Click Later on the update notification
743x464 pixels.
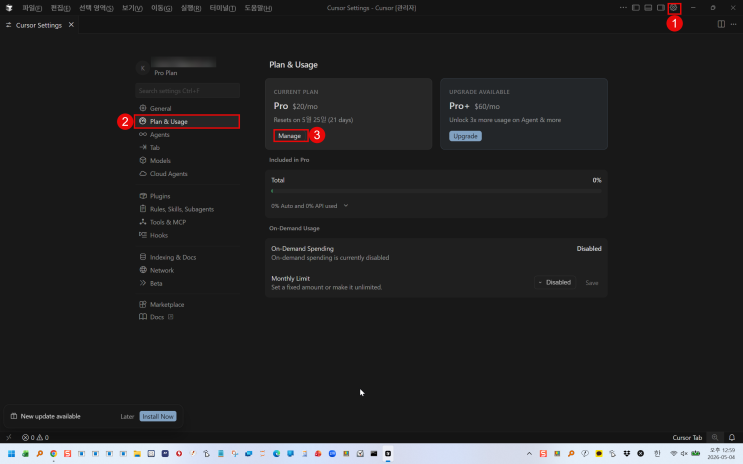[127, 416]
